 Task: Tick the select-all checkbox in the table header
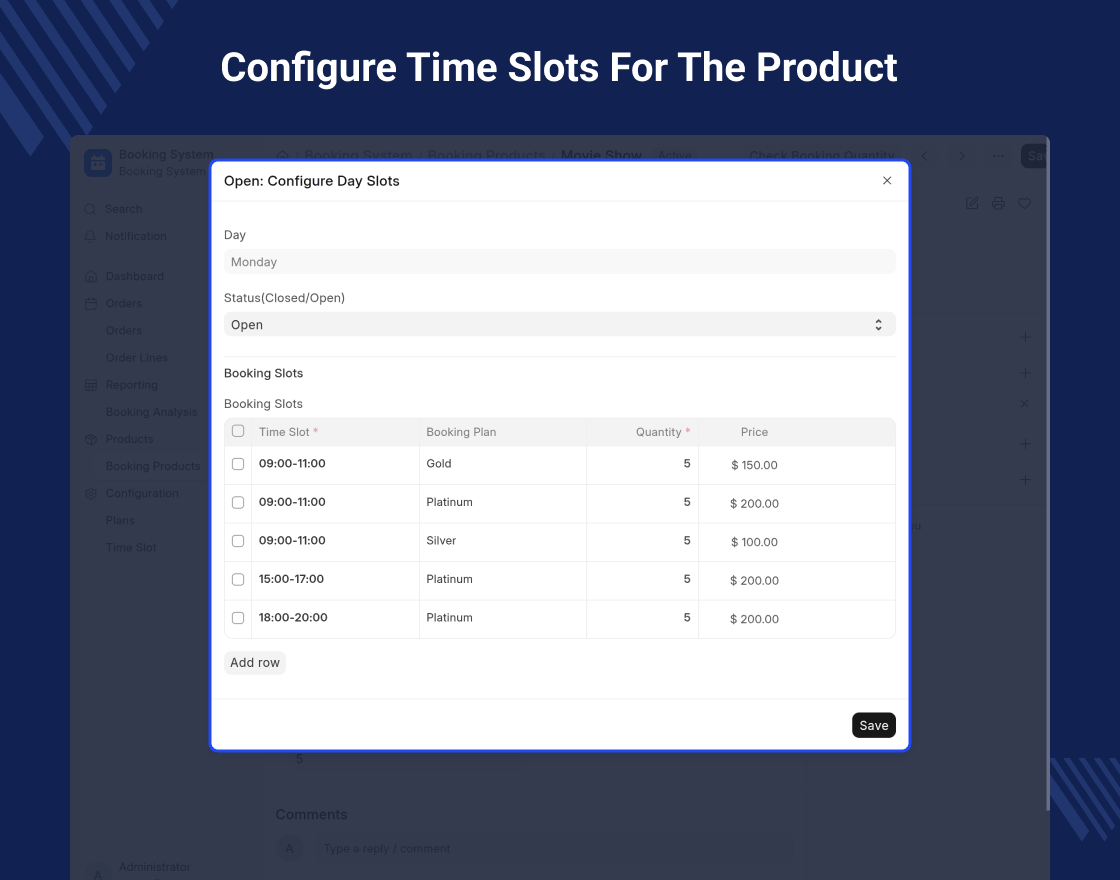(238, 431)
